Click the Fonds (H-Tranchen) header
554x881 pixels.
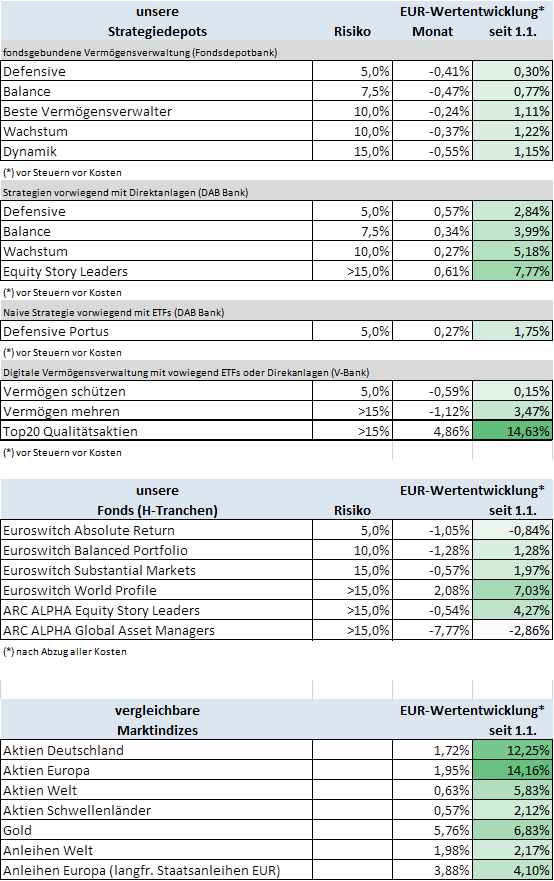point(157,510)
